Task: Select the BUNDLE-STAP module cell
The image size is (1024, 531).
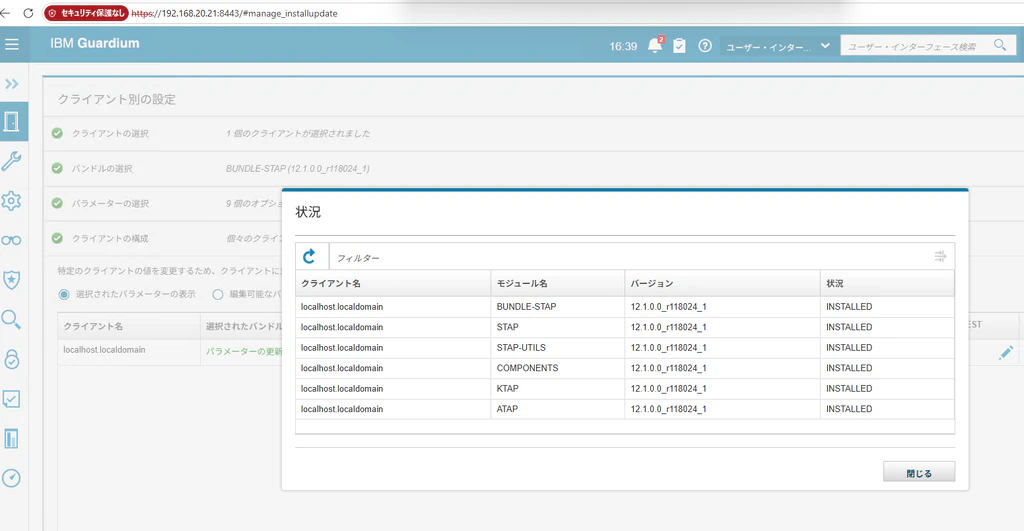Action: tap(558, 307)
